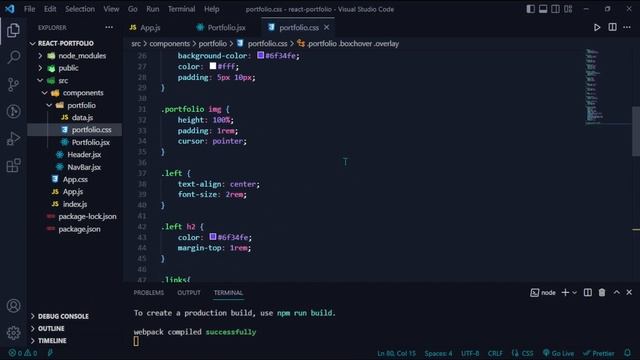
Task: Open the Manage settings gear
Action: [x=13, y=333]
